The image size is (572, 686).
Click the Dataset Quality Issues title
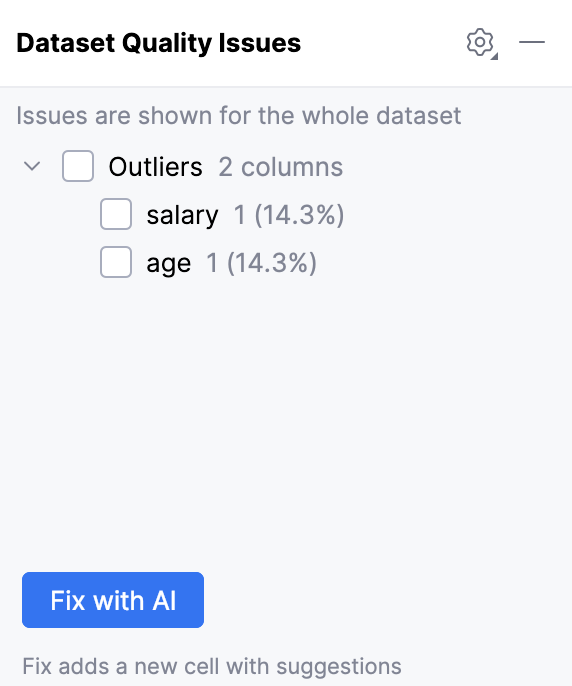point(158,43)
